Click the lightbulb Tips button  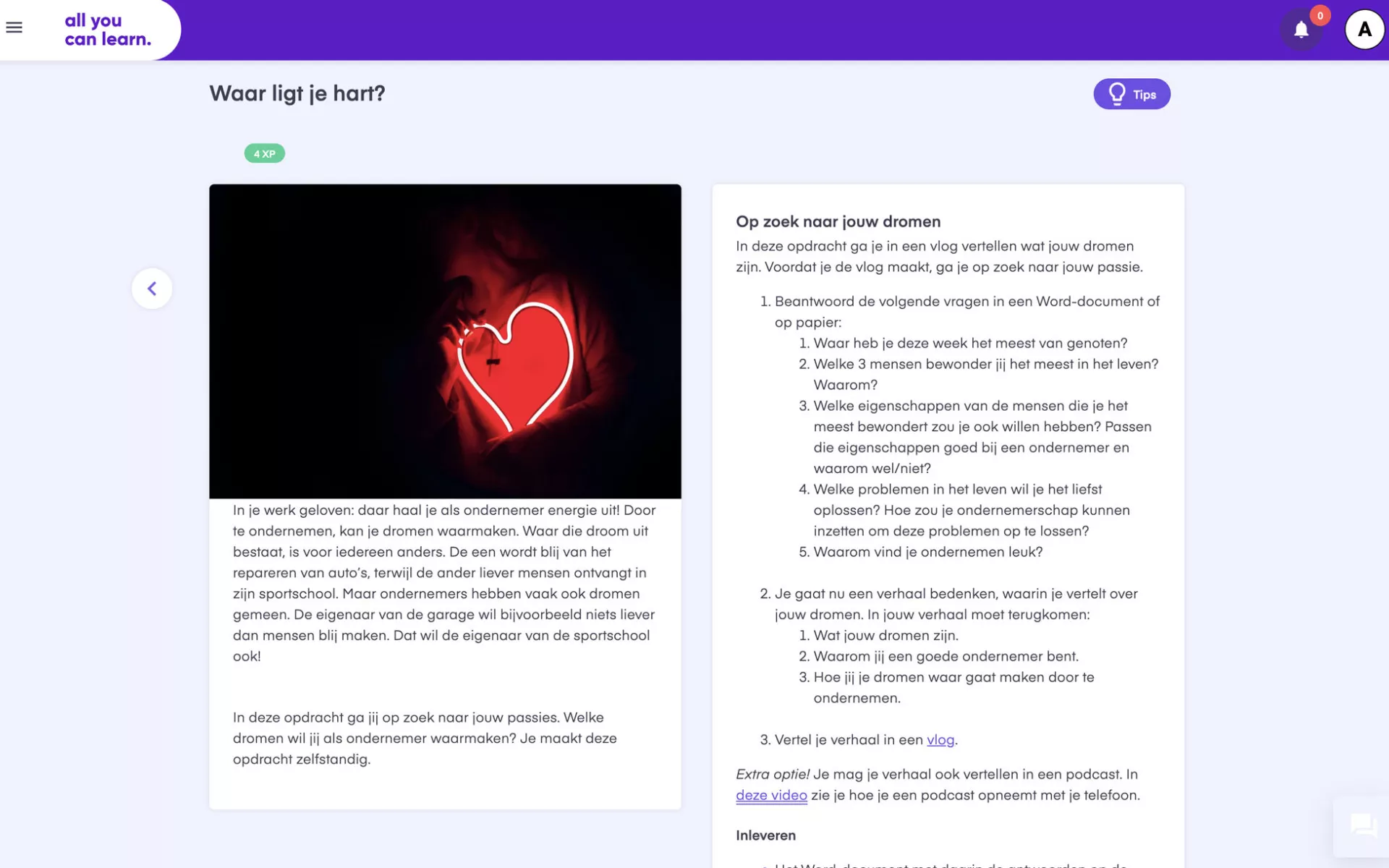[x=1131, y=94]
